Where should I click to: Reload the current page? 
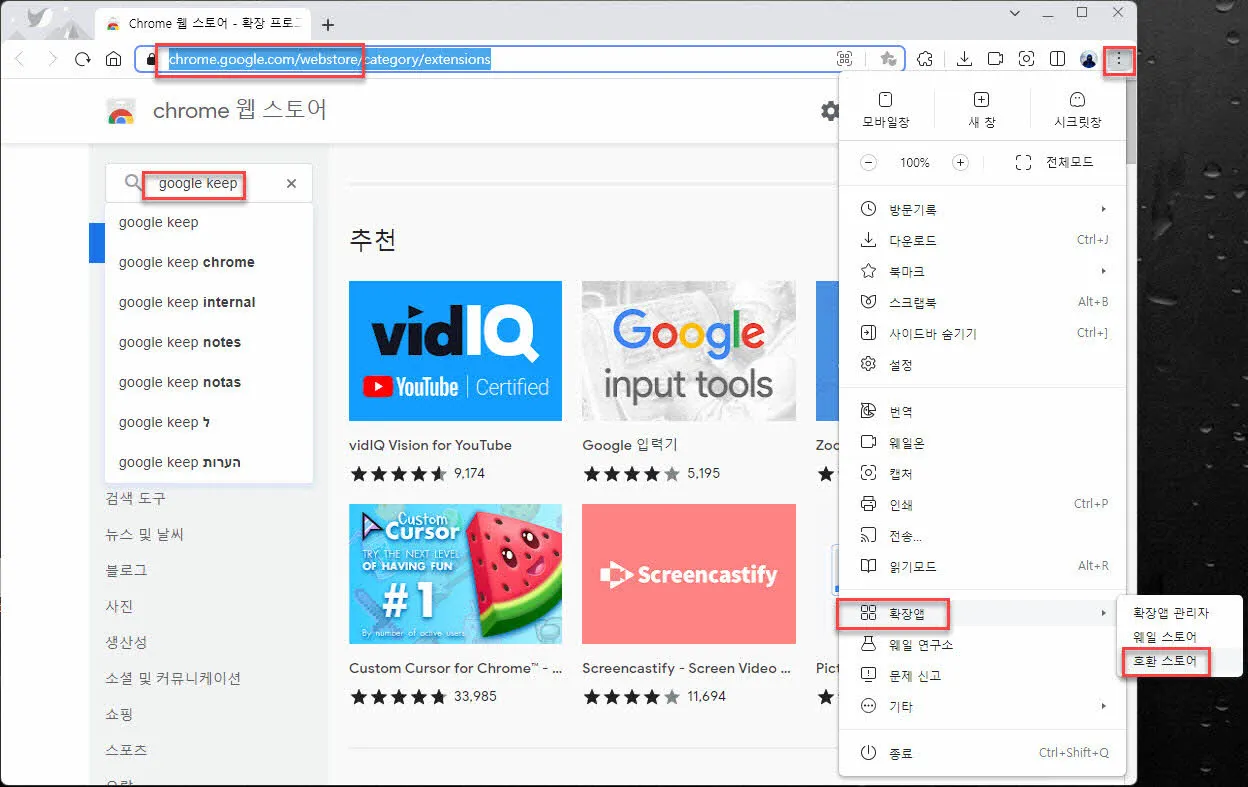[x=83, y=59]
